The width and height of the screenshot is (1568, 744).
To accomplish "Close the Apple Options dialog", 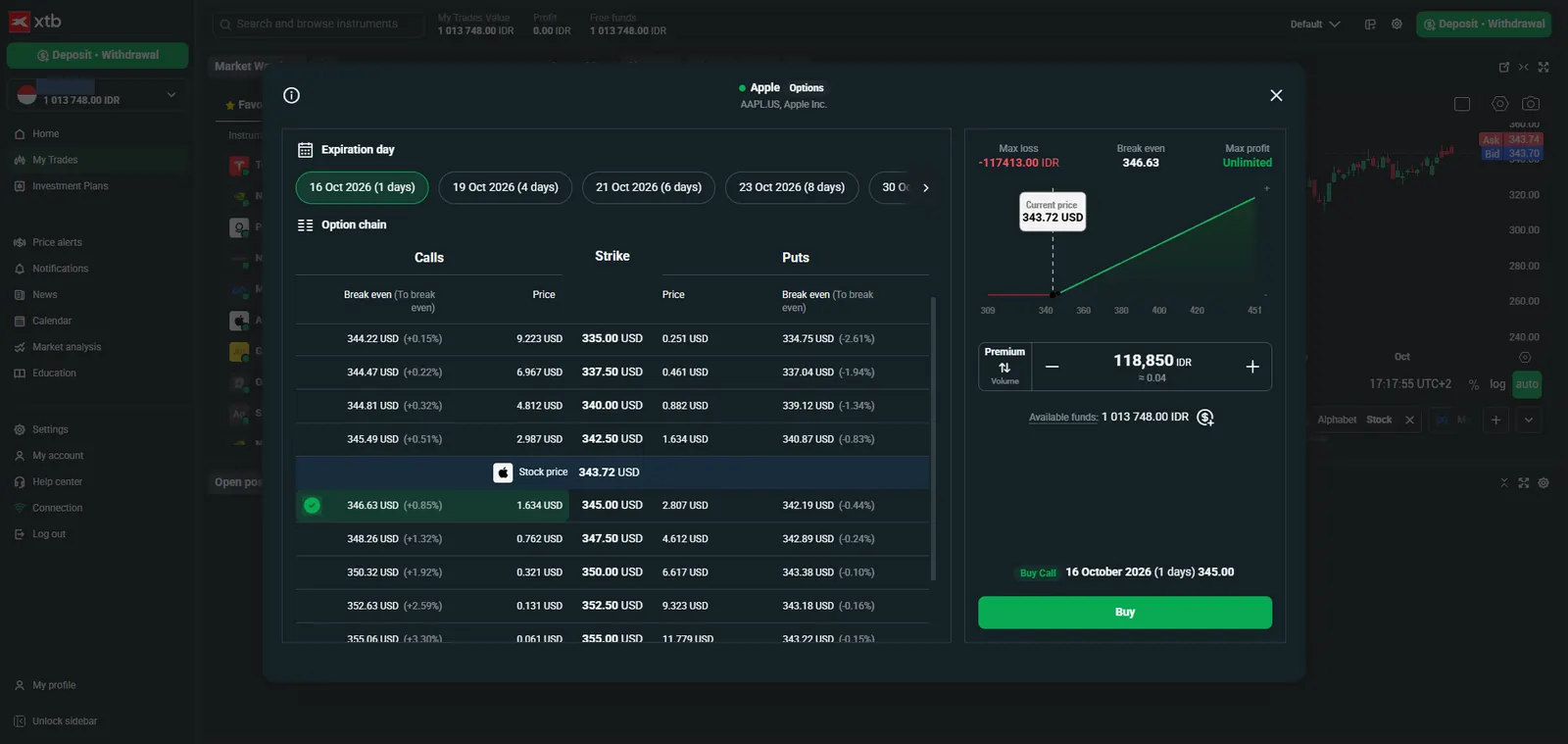I will tap(1276, 95).
